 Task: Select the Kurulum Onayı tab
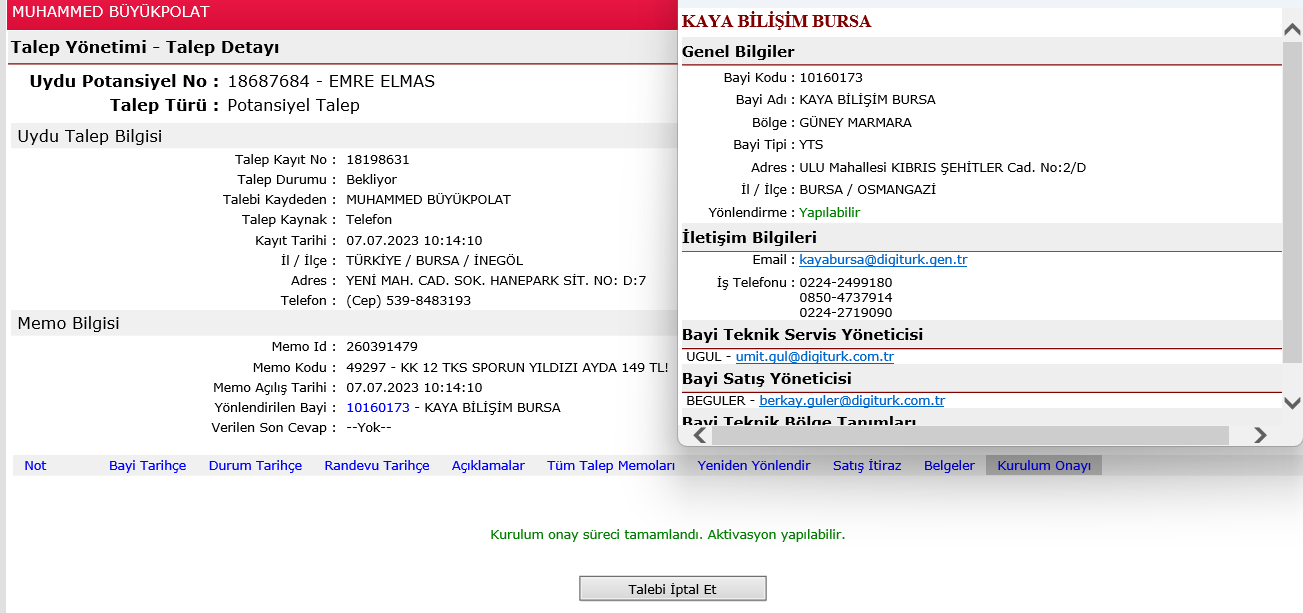pos(1044,466)
